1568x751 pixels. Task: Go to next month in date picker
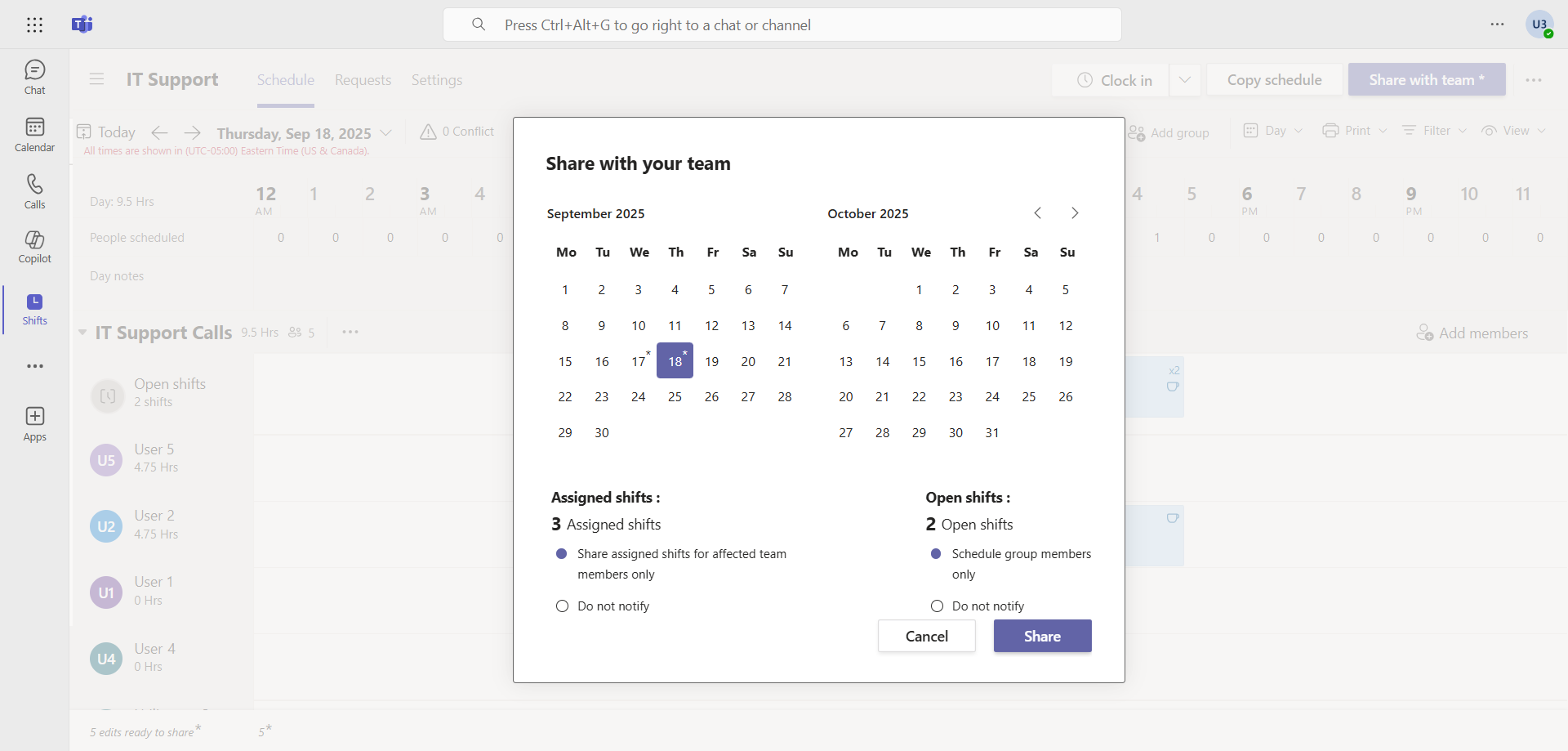pyautogui.click(x=1075, y=213)
